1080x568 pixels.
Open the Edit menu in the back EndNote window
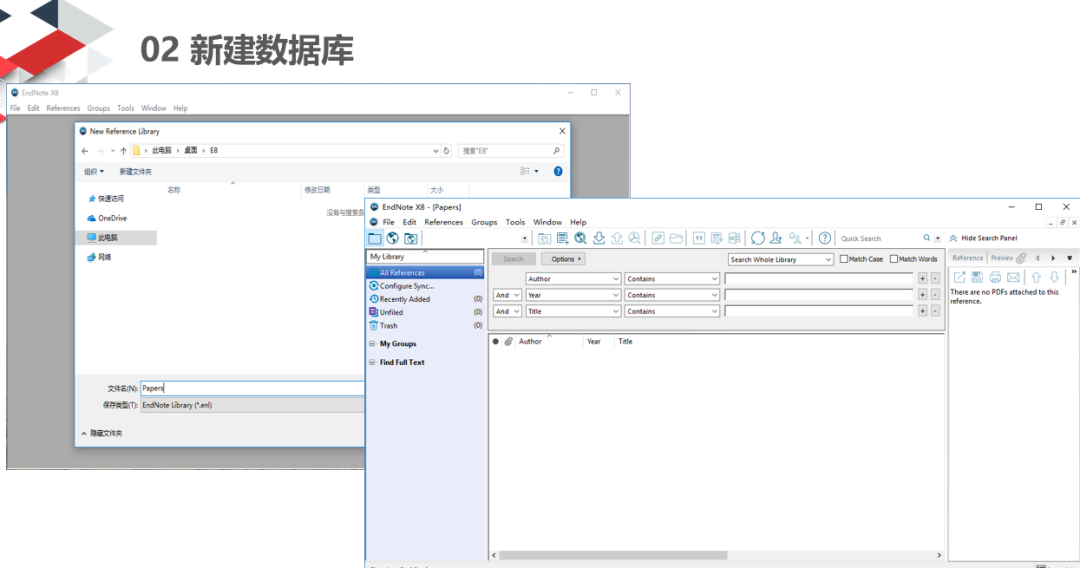33,108
